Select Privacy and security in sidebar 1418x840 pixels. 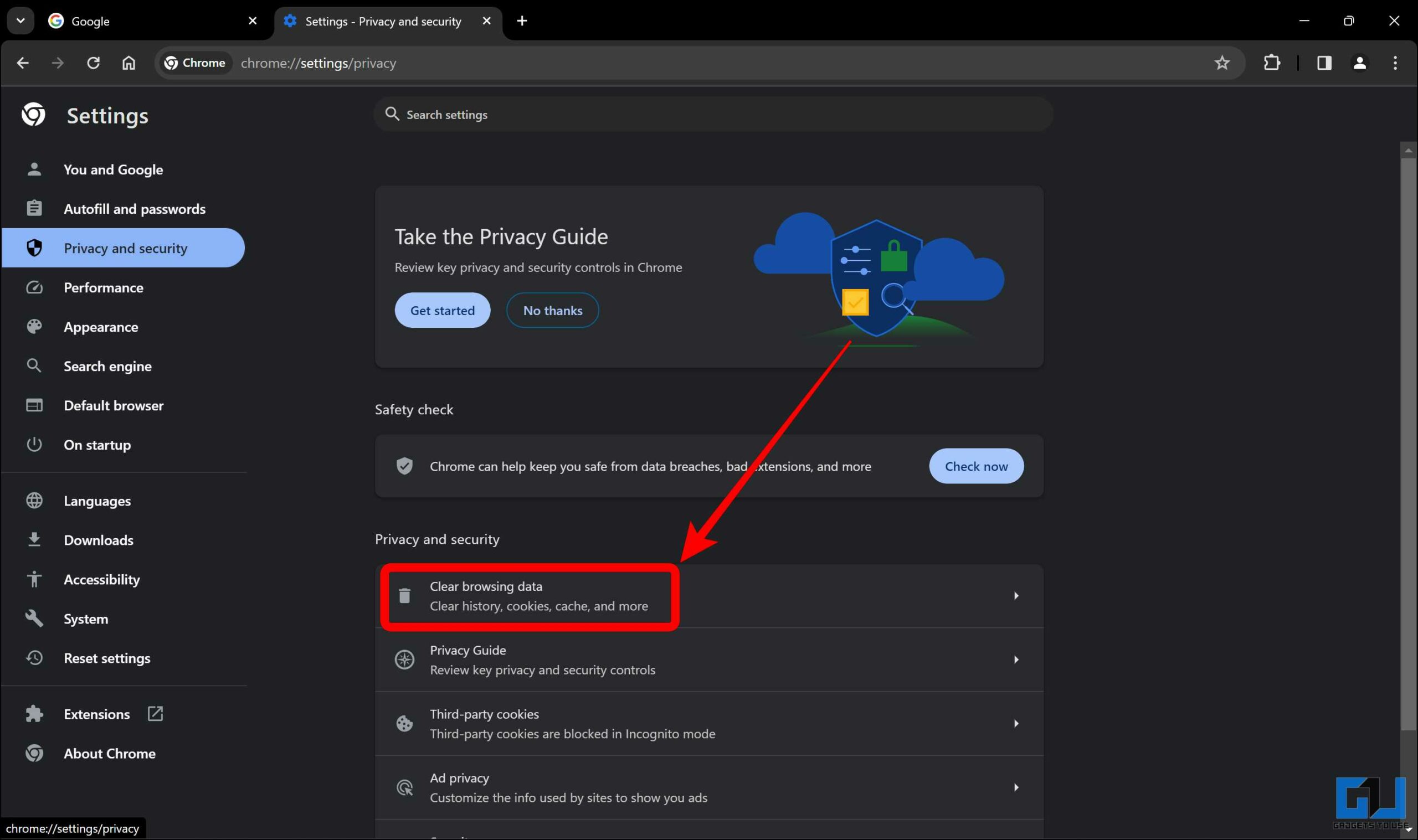124,248
